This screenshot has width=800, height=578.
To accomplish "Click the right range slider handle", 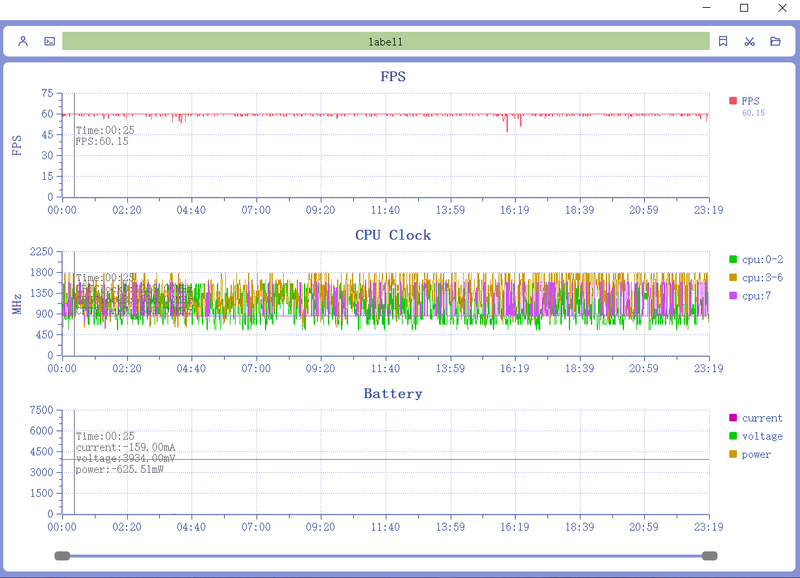I will 710,556.
